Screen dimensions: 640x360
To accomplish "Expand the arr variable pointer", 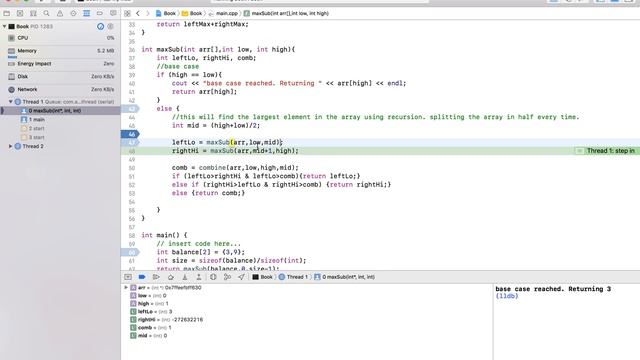I will point(126,287).
